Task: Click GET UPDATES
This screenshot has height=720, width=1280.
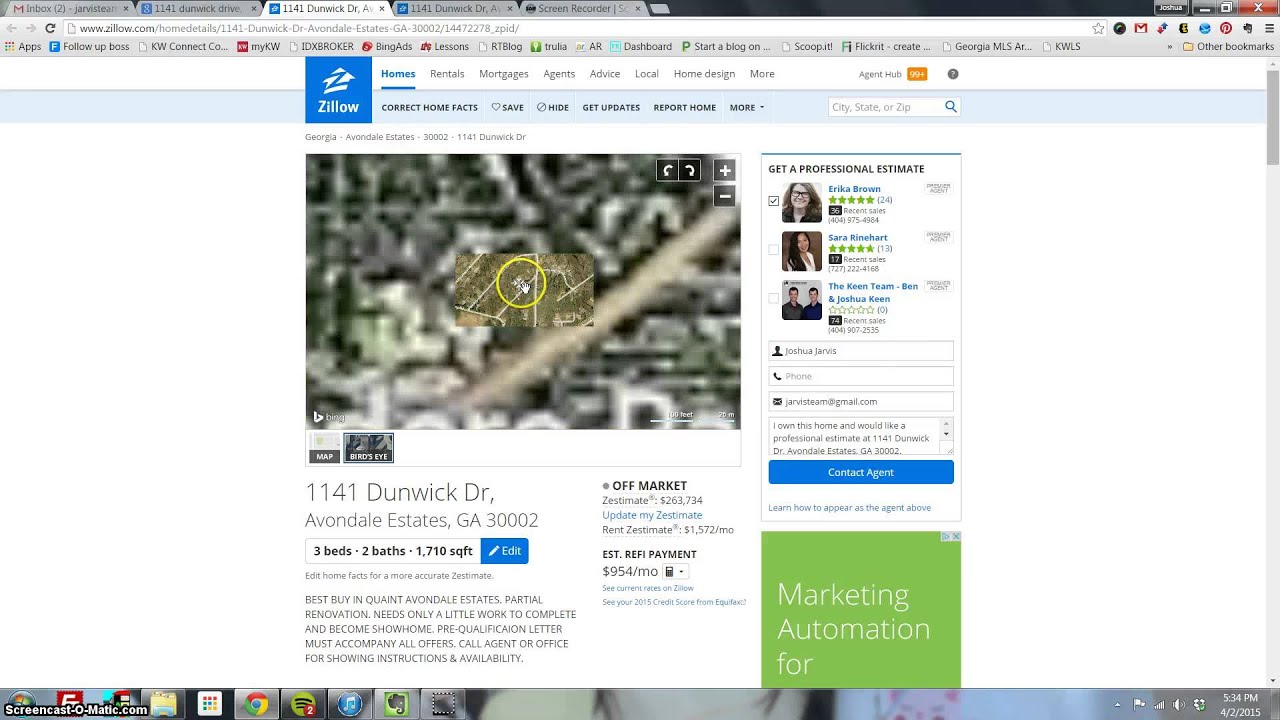Action: pyautogui.click(x=611, y=107)
